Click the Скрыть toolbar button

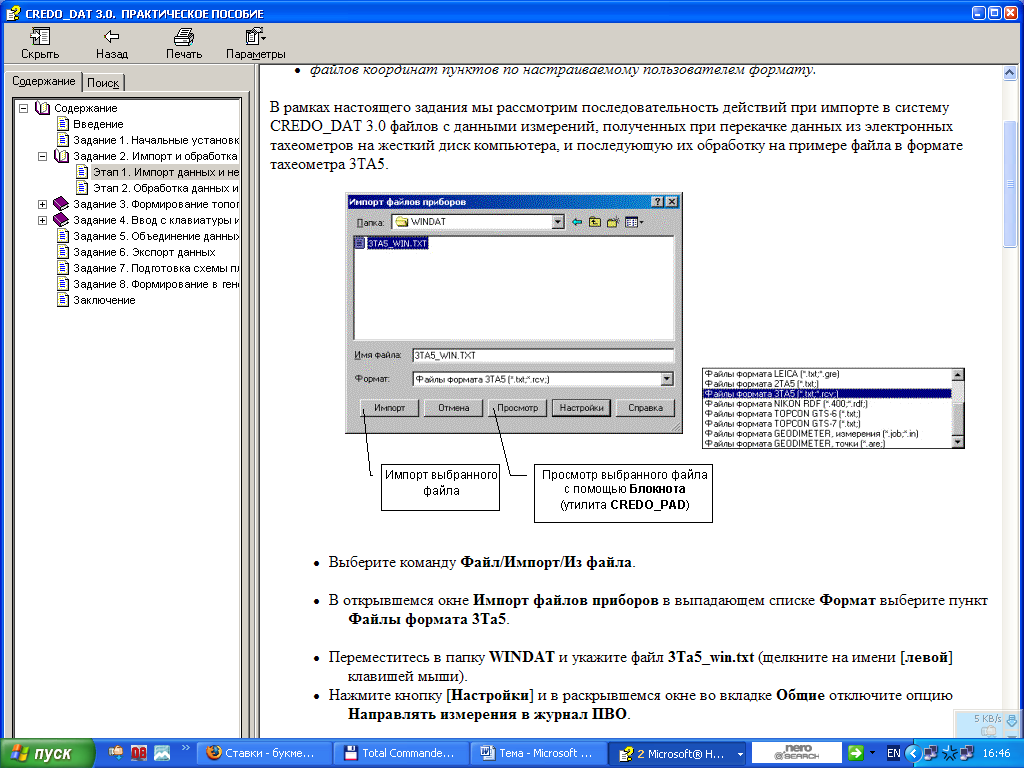point(40,44)
